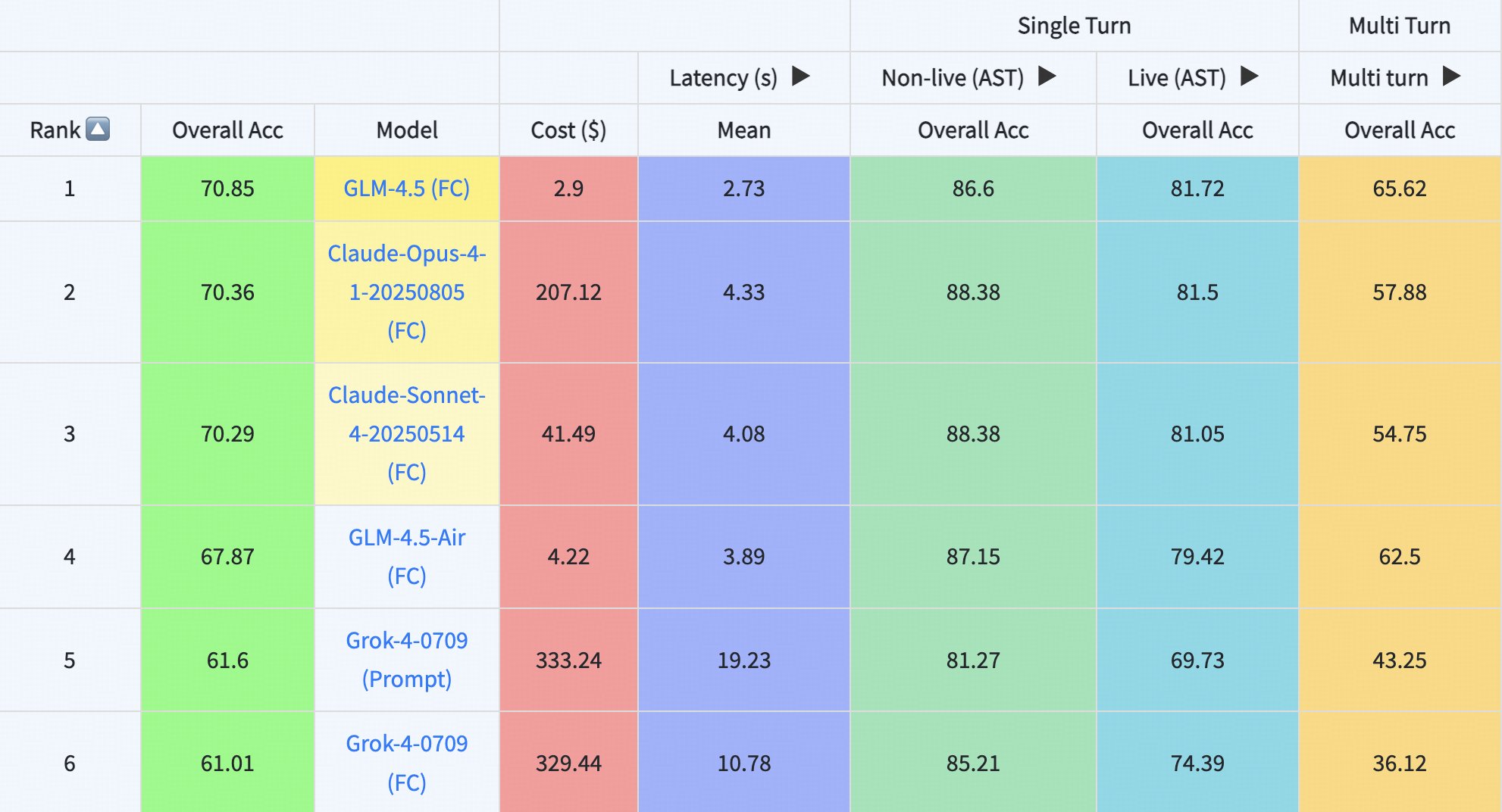This screenshot has height=812, width=1502.
Task: Click rank number 1 cell
Action: point(70,188)
